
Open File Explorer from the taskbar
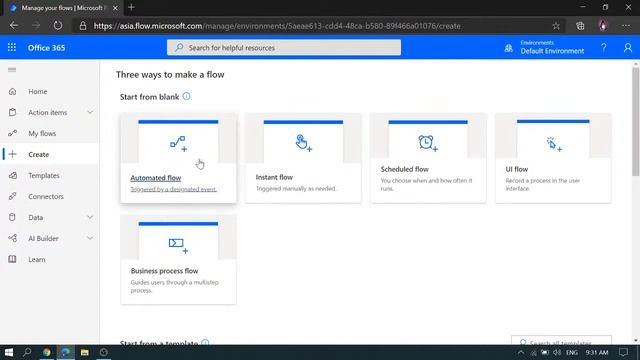click(84, 352)
